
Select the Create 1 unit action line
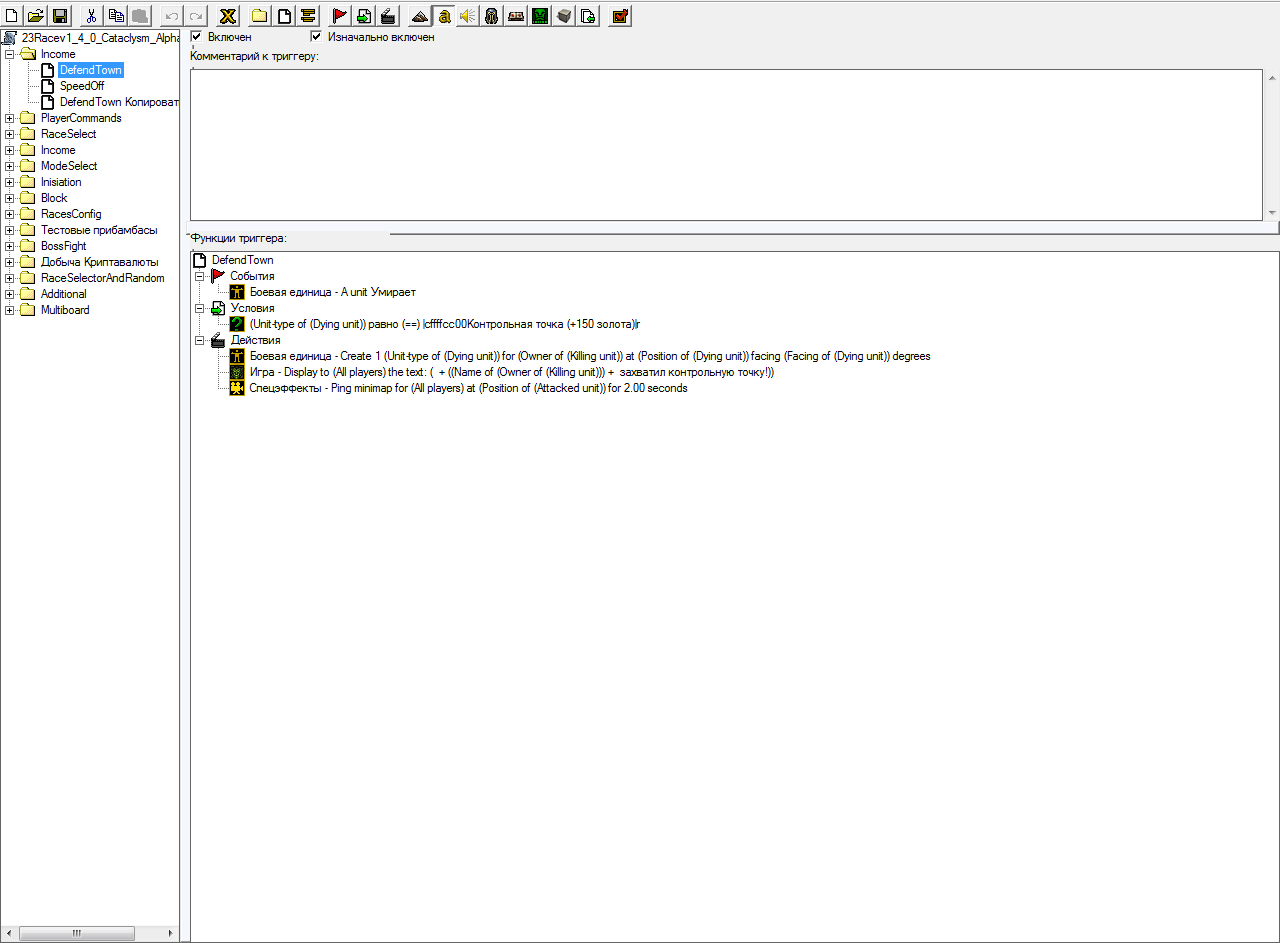pyautogui.click(x=590, y=356)
